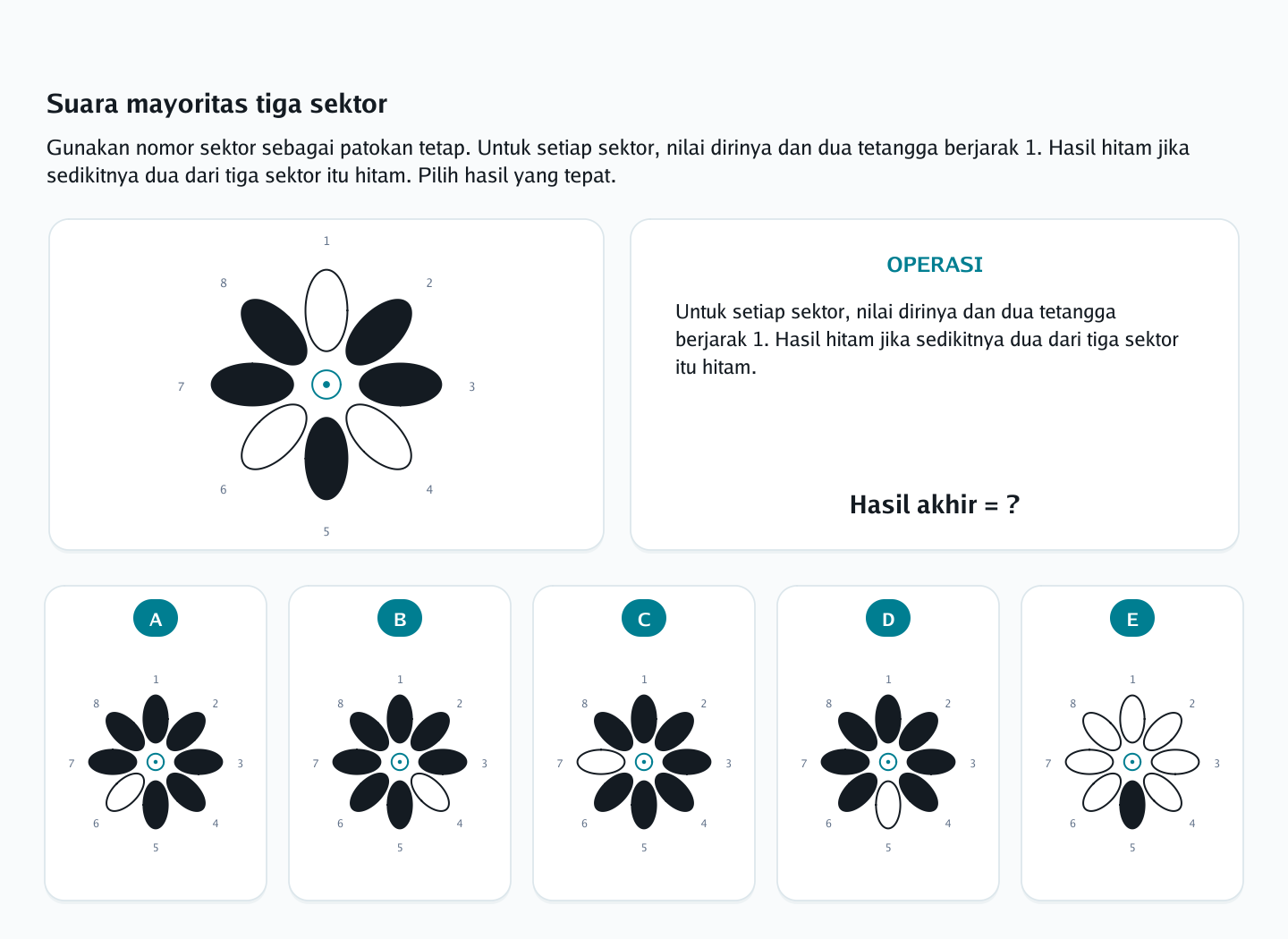
Task: Click the black petal at sector 7 in main diagram
Action: [x=252, y=385]
